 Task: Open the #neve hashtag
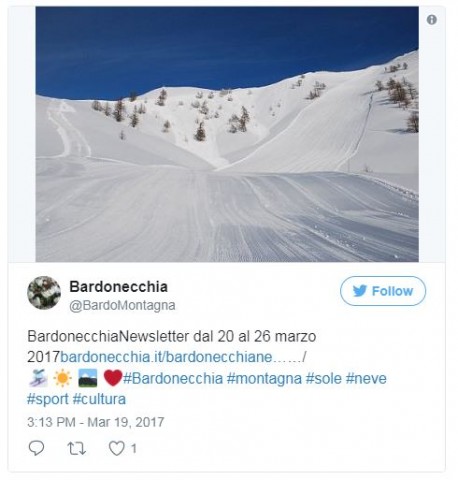click(366, 379)
